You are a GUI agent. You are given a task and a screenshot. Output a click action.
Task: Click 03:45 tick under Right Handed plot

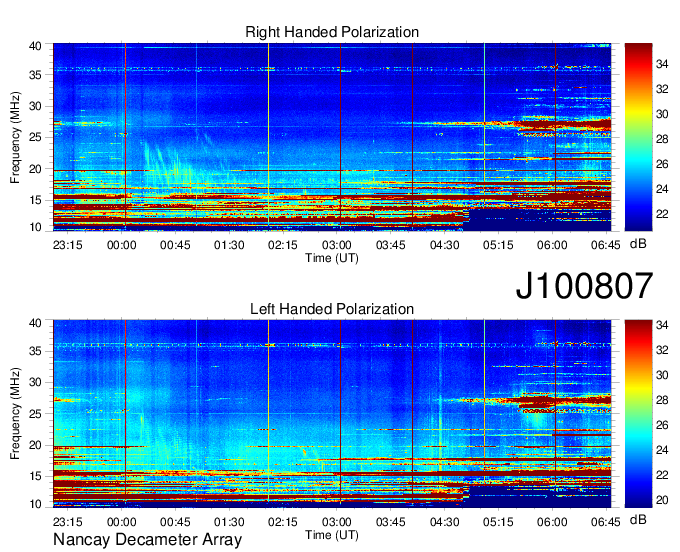pos(390,245)
